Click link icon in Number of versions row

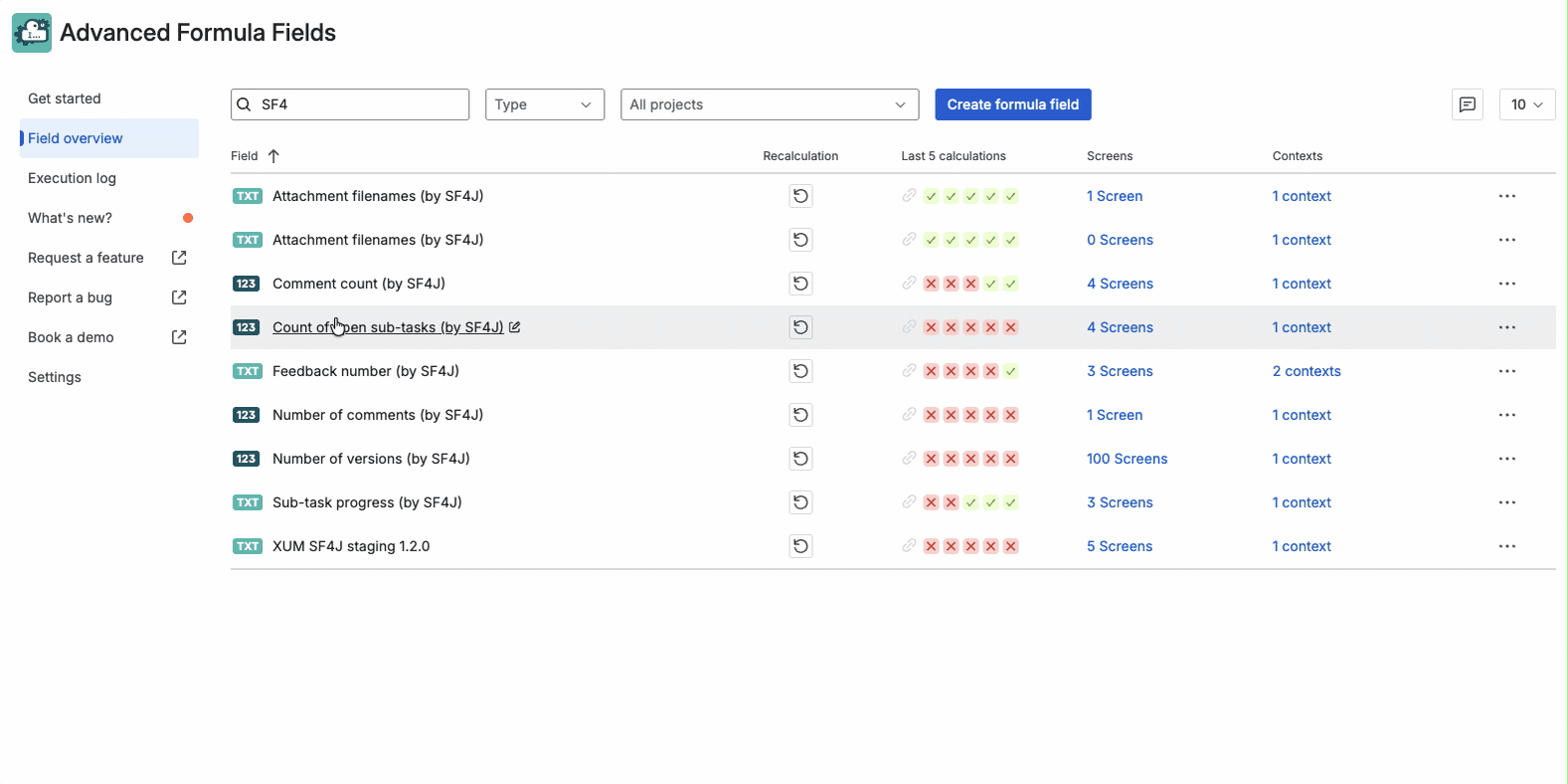(x=909, y=459)
